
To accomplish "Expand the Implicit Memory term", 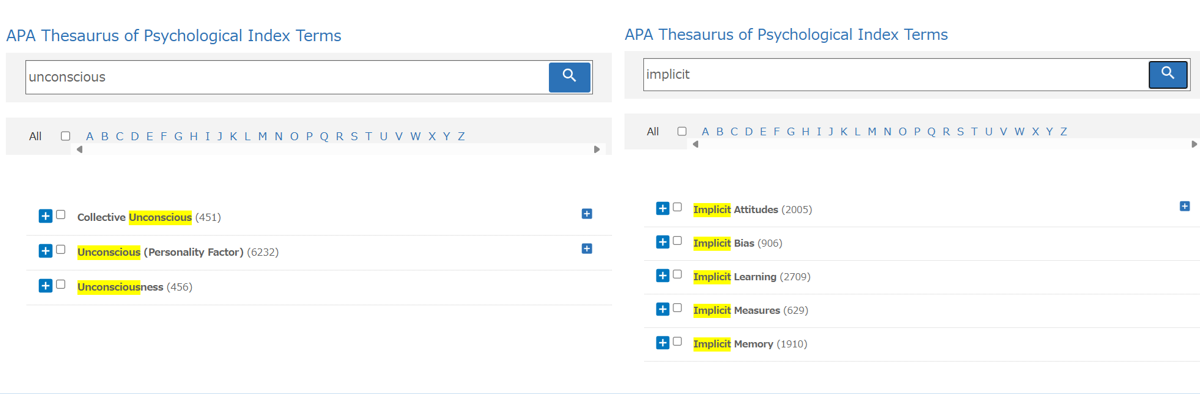I will (x=662, y=343).
